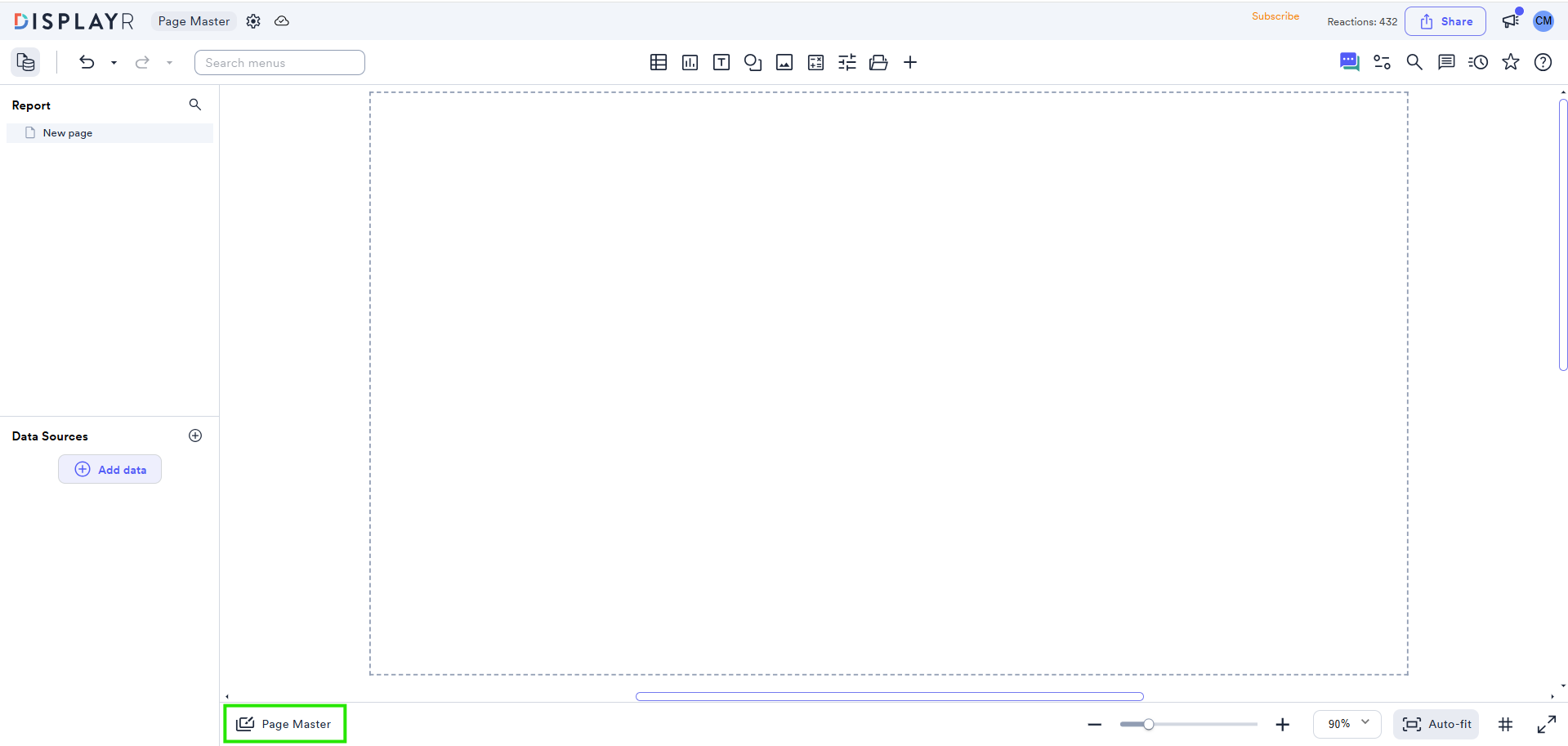
Task: Open the undo history dropdown arrow
Action: 114,63
